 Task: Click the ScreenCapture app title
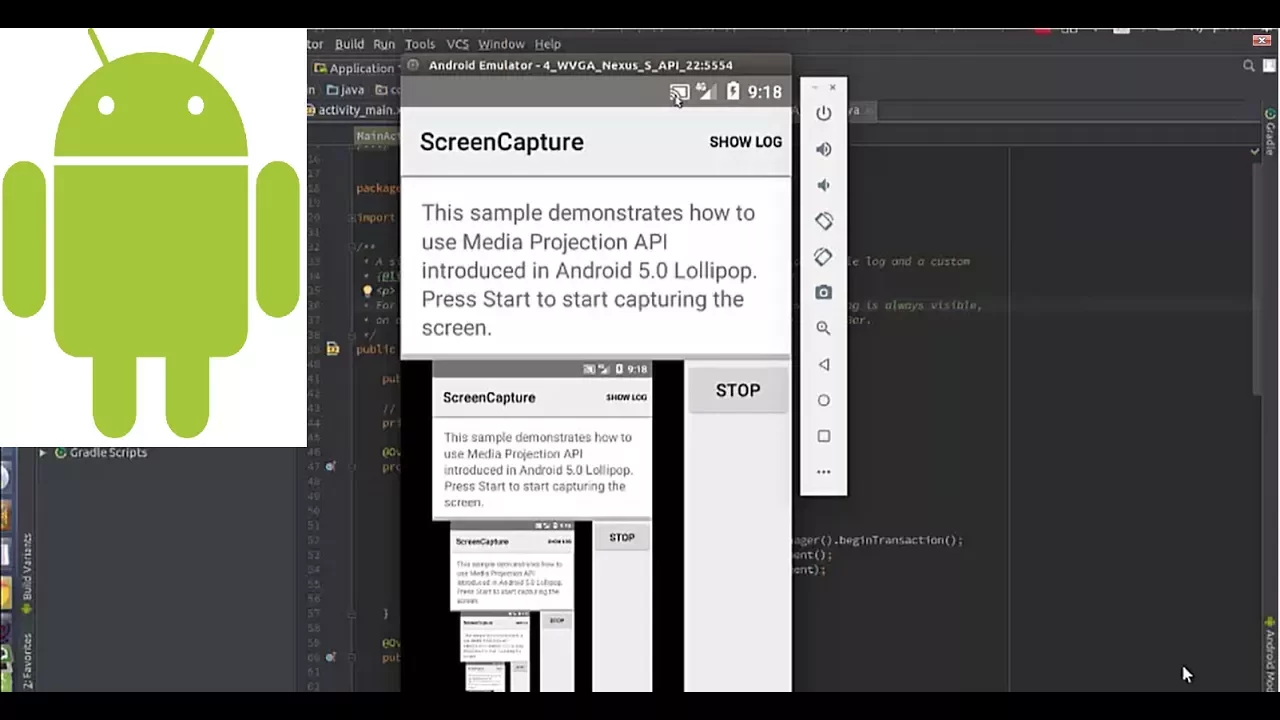tap(502, 142)
